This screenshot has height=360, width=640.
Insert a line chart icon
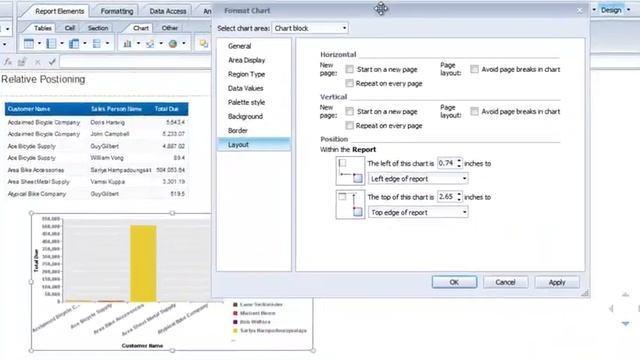click(x=150, y=43)
